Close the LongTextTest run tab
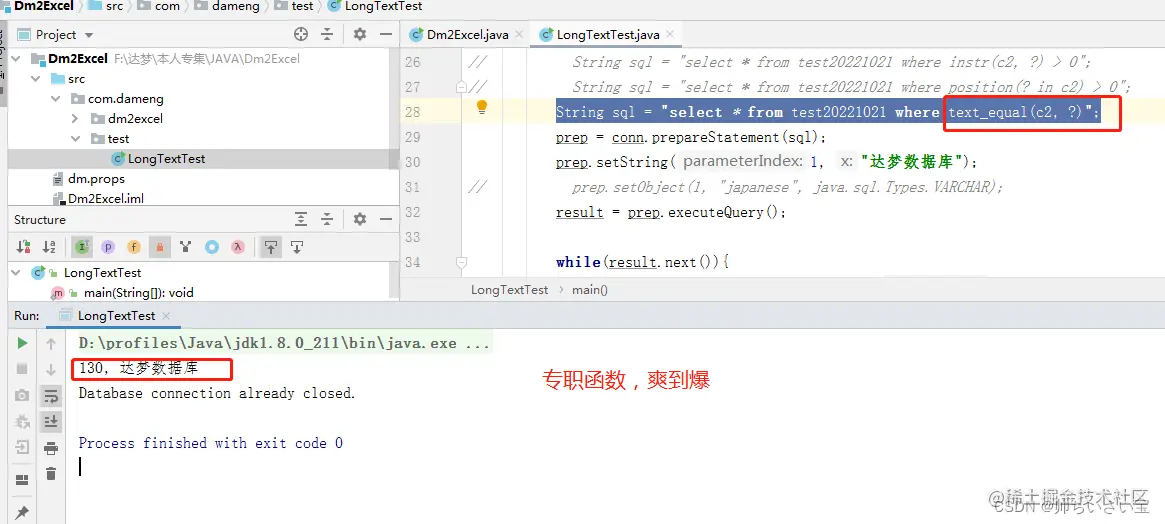 (x=166, y=316)
